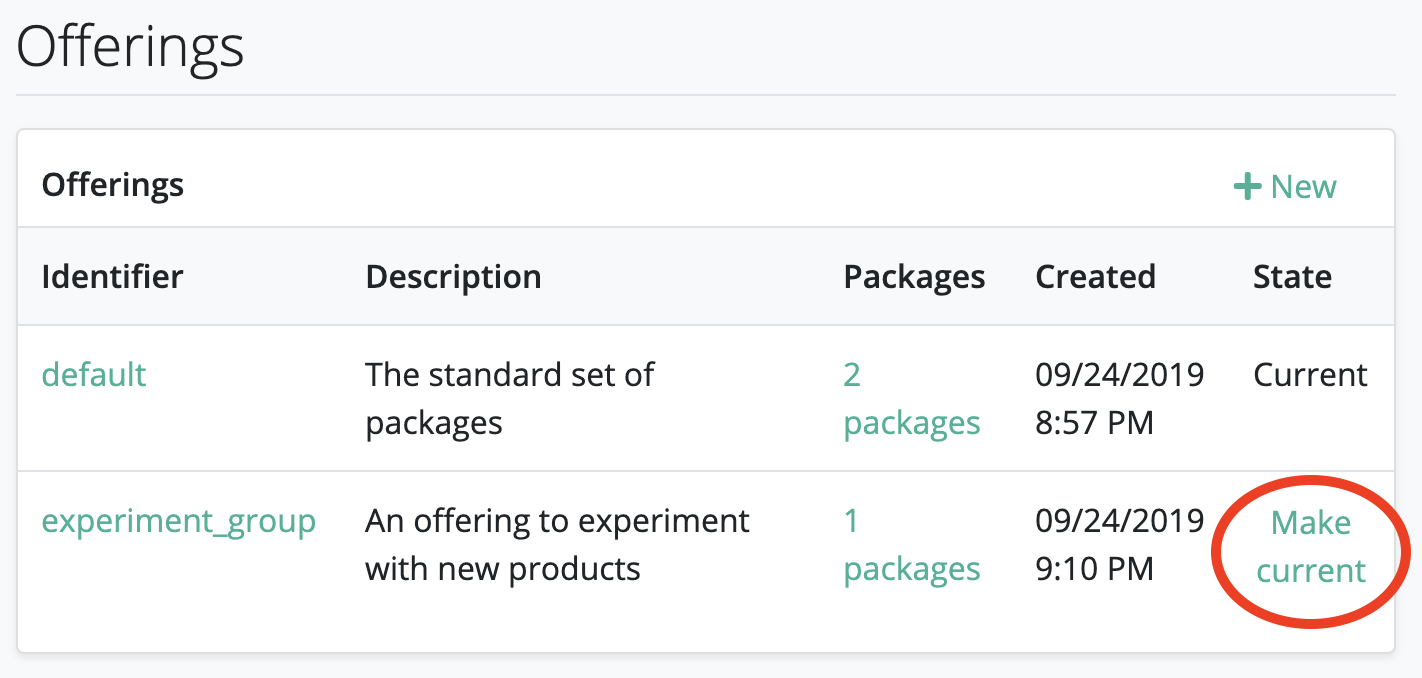
Task: Select the State column header
Action: (x=1292, y=277)
